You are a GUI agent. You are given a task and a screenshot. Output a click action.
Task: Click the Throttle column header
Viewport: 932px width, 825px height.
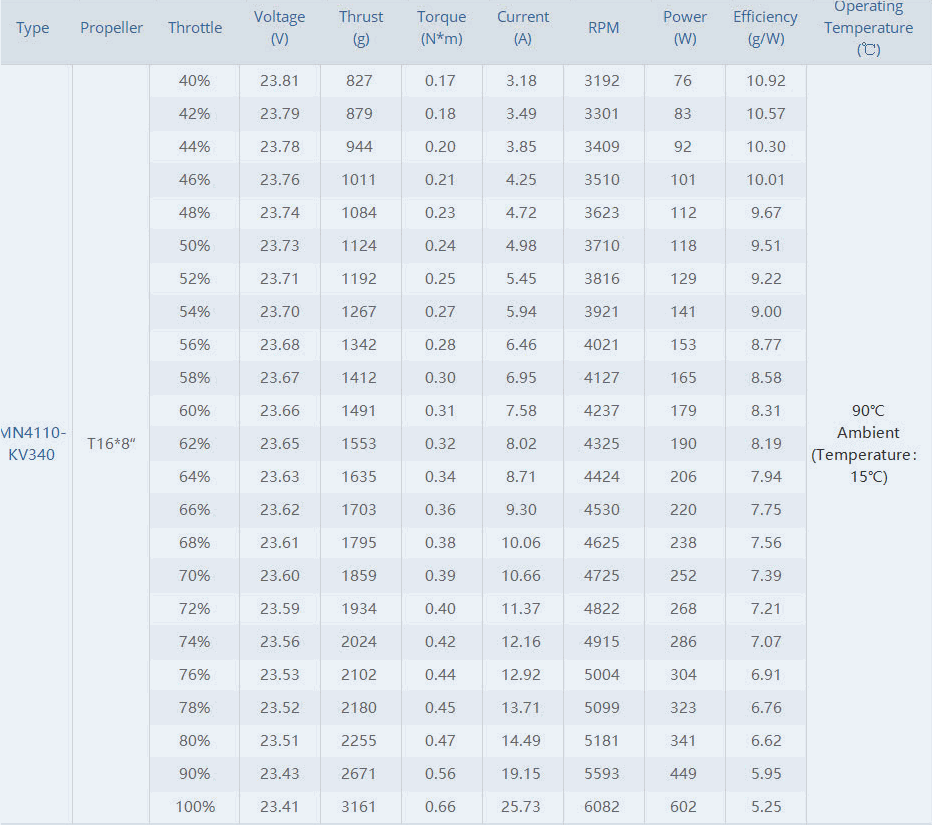coord(195,28)
